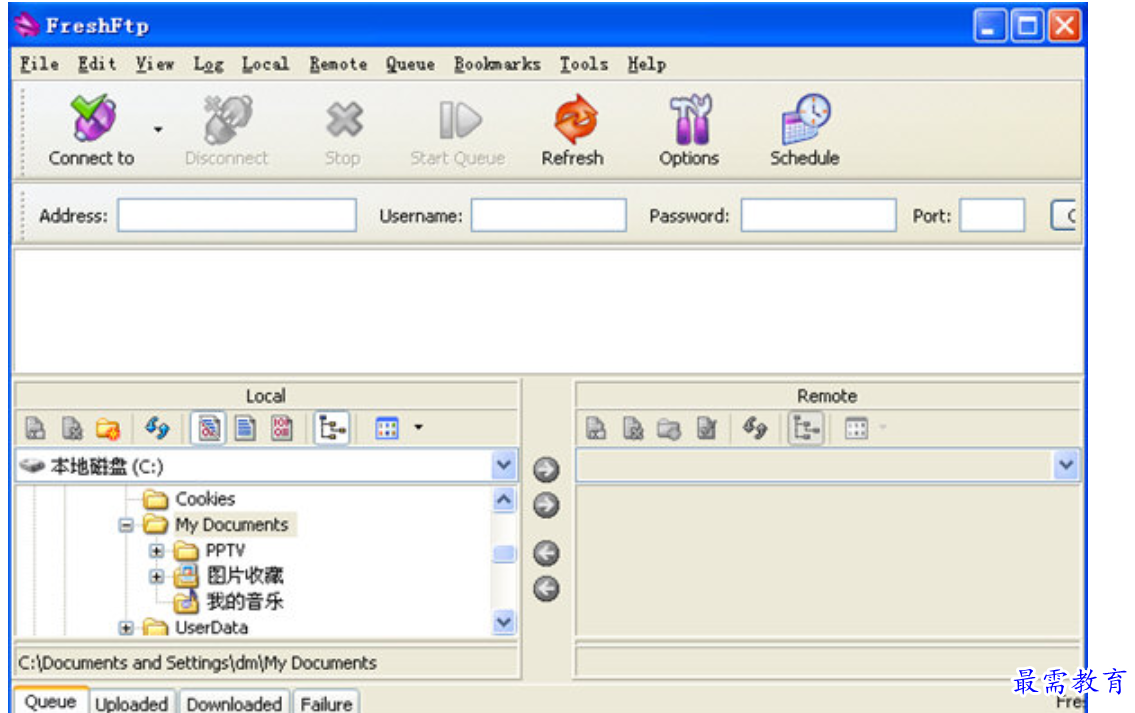Select the Cookies folder
Screen dimensions: 1135x713
click(x=205, y=499)
